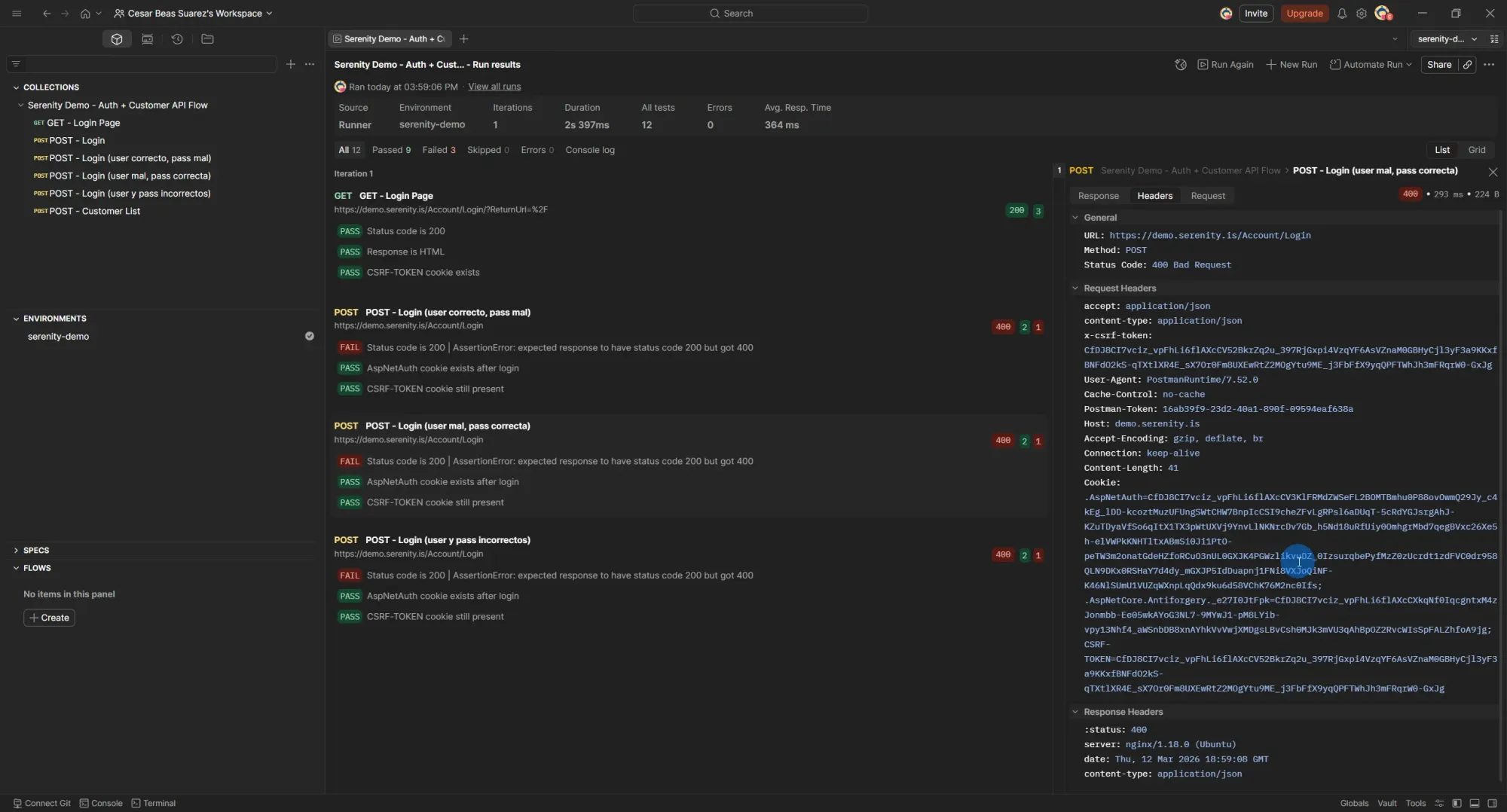Switch to the Request tab
This screenshot has width=1507, height=812.
point(1208,195)
